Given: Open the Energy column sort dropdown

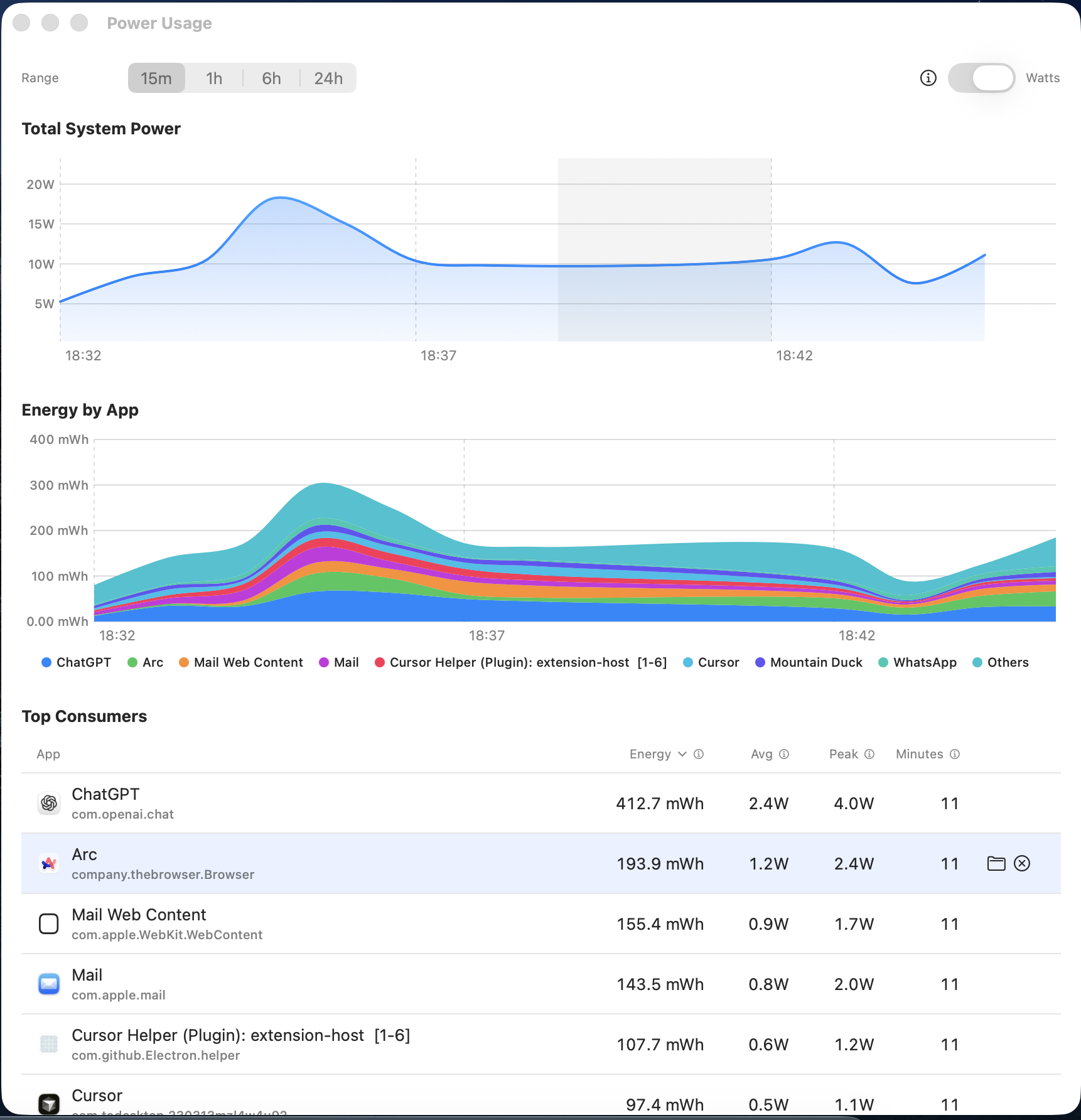Looking at the screenshot, I should pyautogui.click(x=682, y=754).
